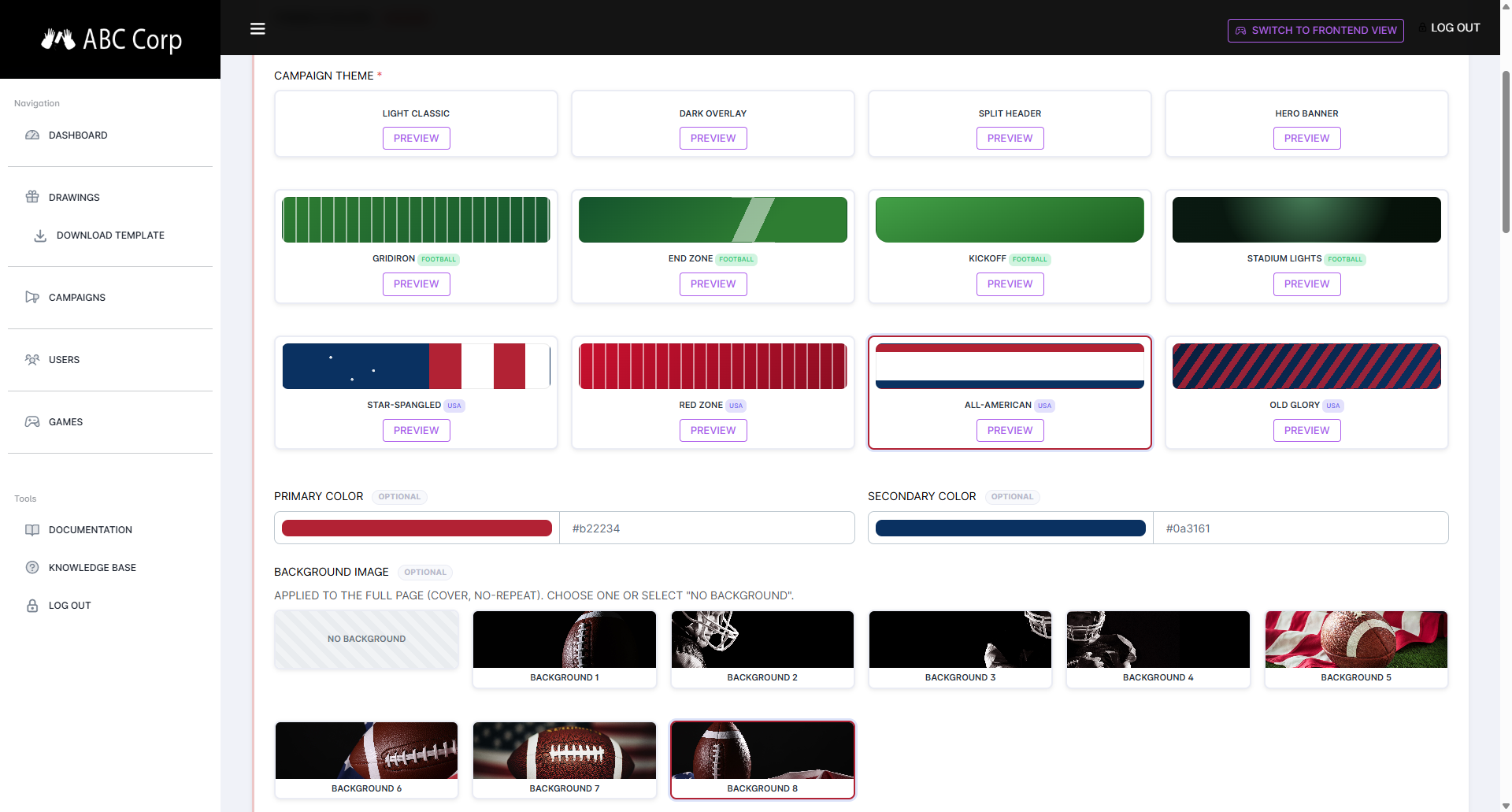Choose Background 5 image
Viewport: 1512px width, 812px height.
(1356, 649)
